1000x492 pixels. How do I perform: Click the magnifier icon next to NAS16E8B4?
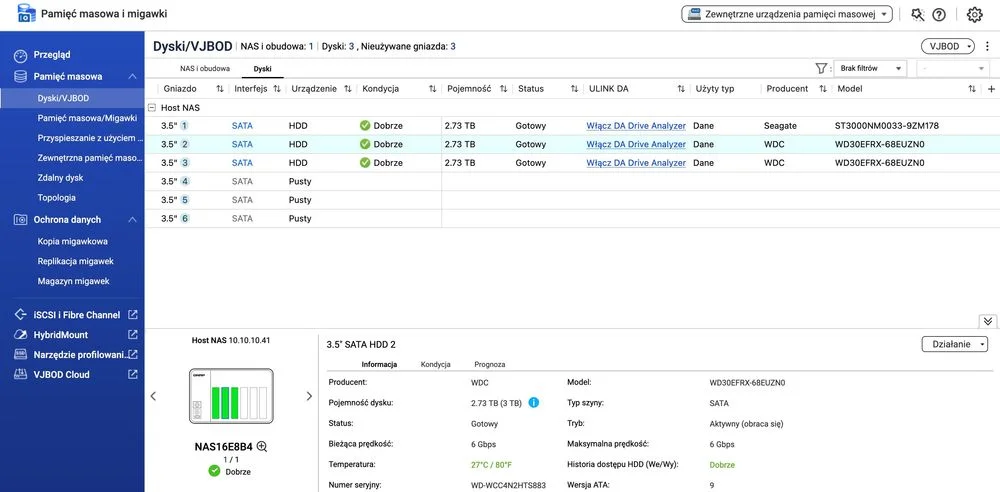(261, 447)
